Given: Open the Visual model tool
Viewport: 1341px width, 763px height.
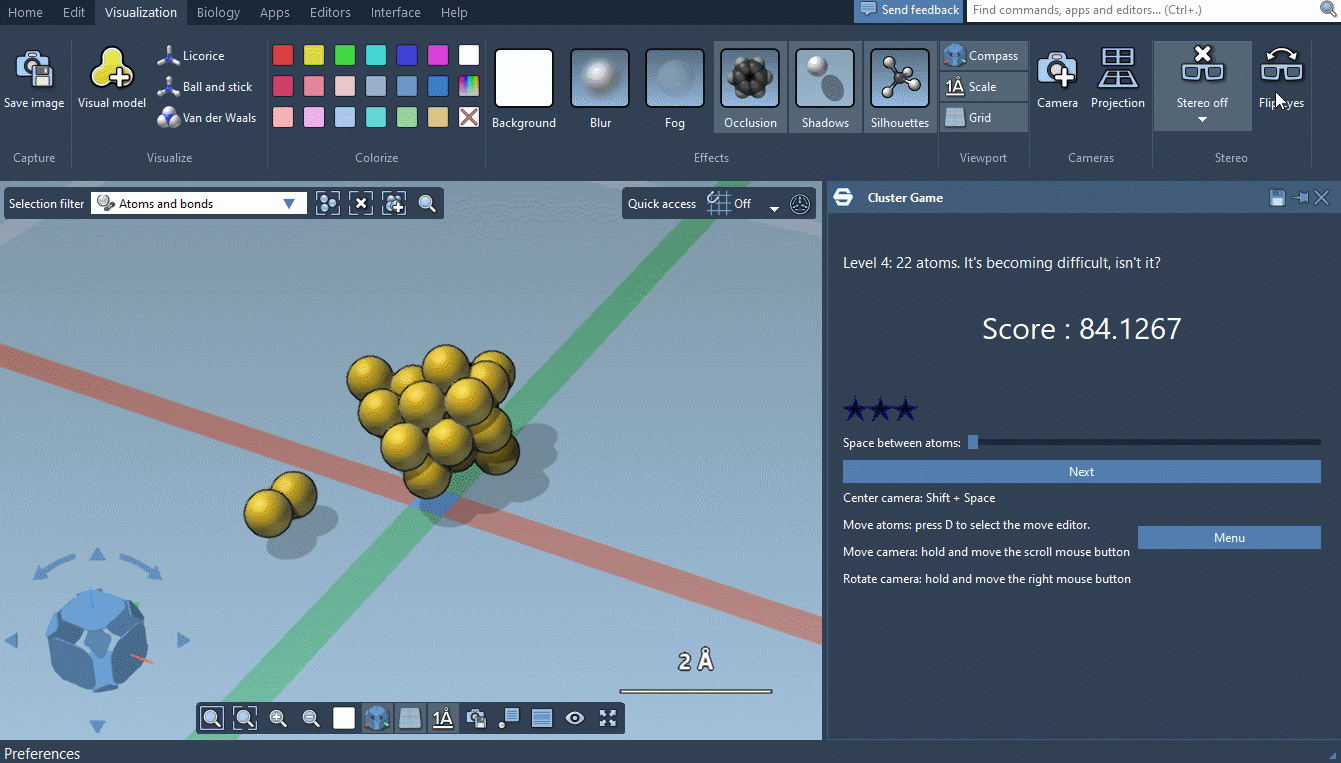Looking at the screenshot, I should tap(112, 70).
